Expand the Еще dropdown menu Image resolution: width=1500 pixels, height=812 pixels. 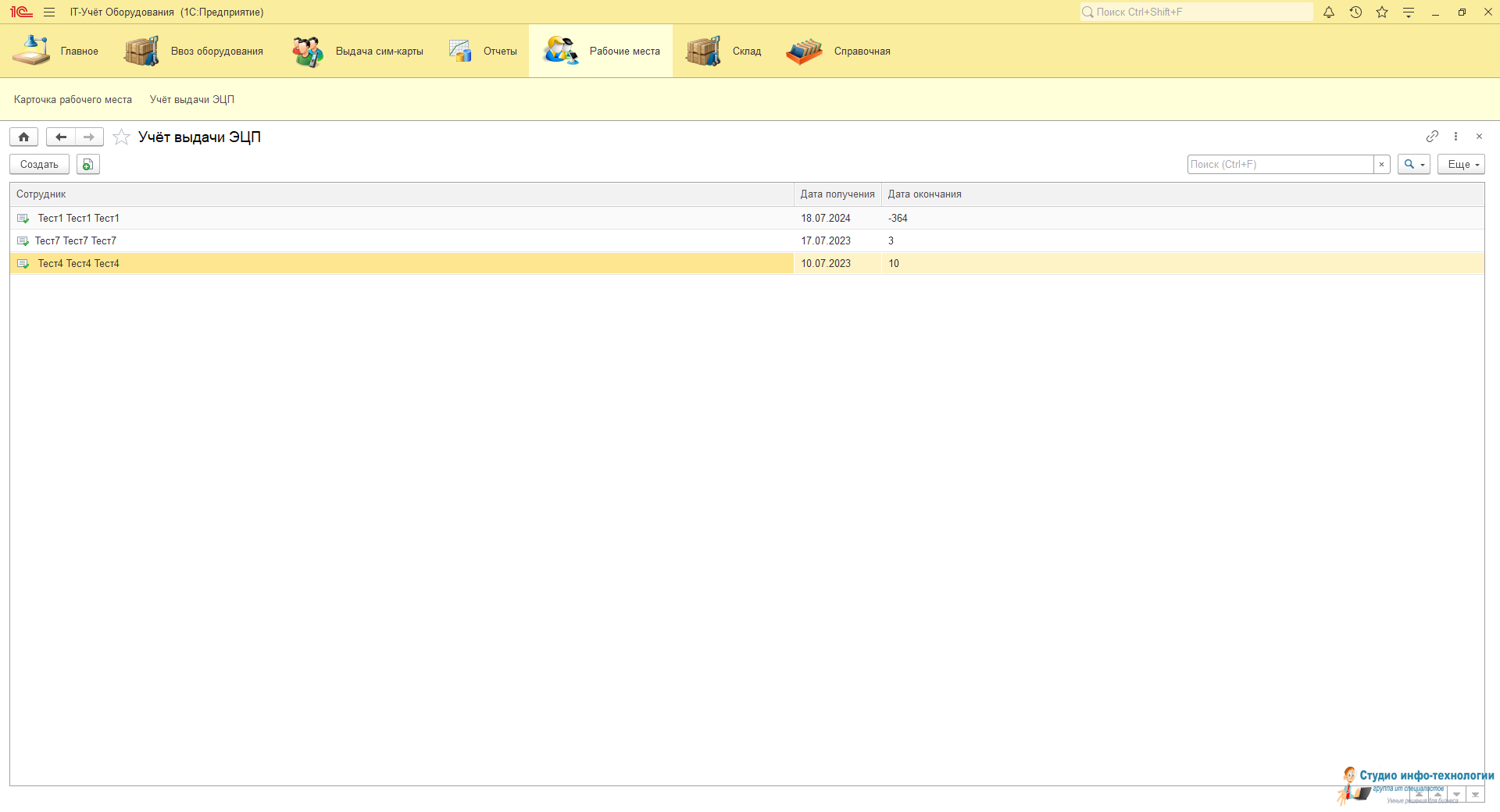pyautogui.click(x=1460, y=165)
